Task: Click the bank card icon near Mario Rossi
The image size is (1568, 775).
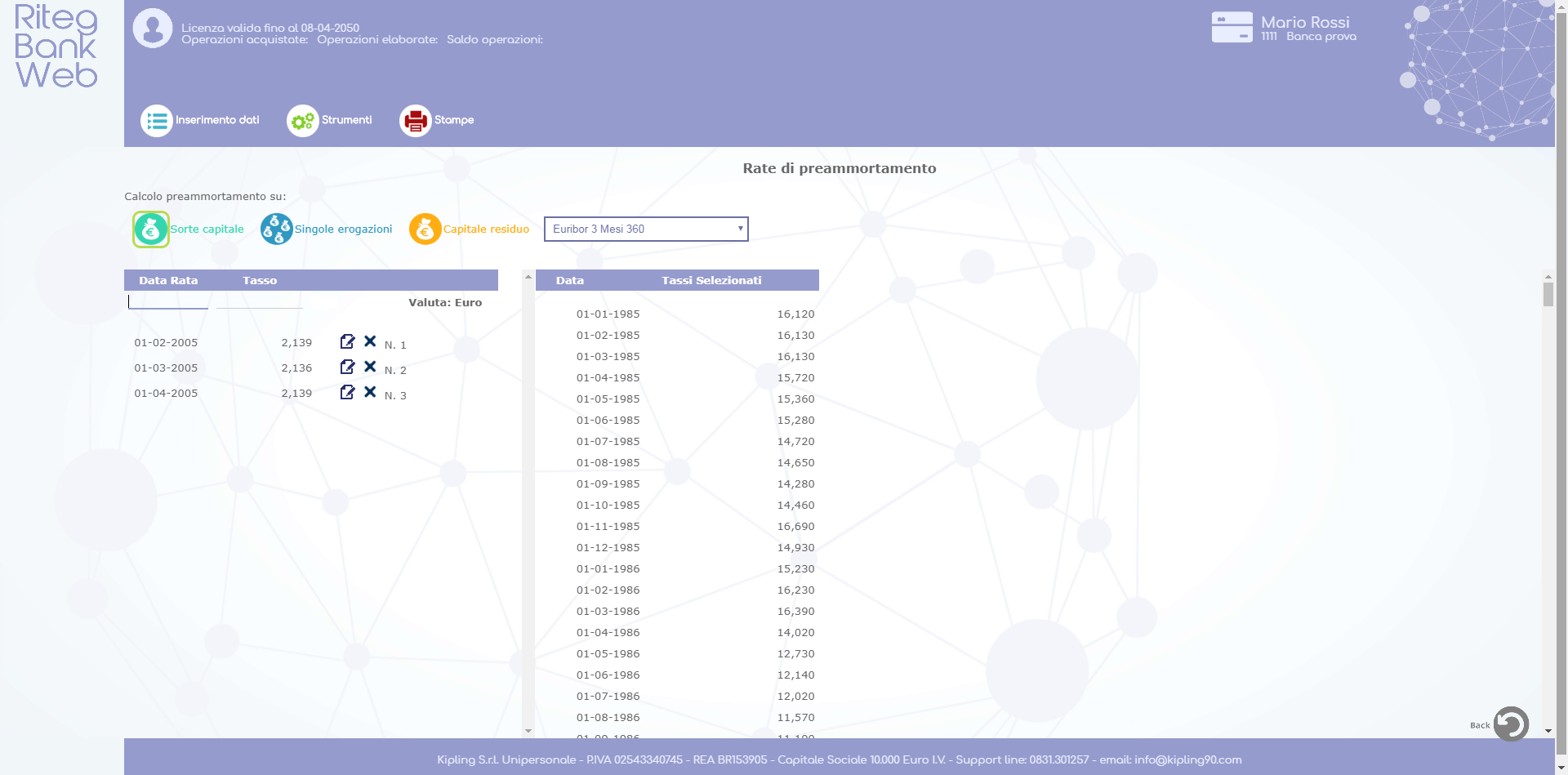Action: click(x=1232, y=27)
